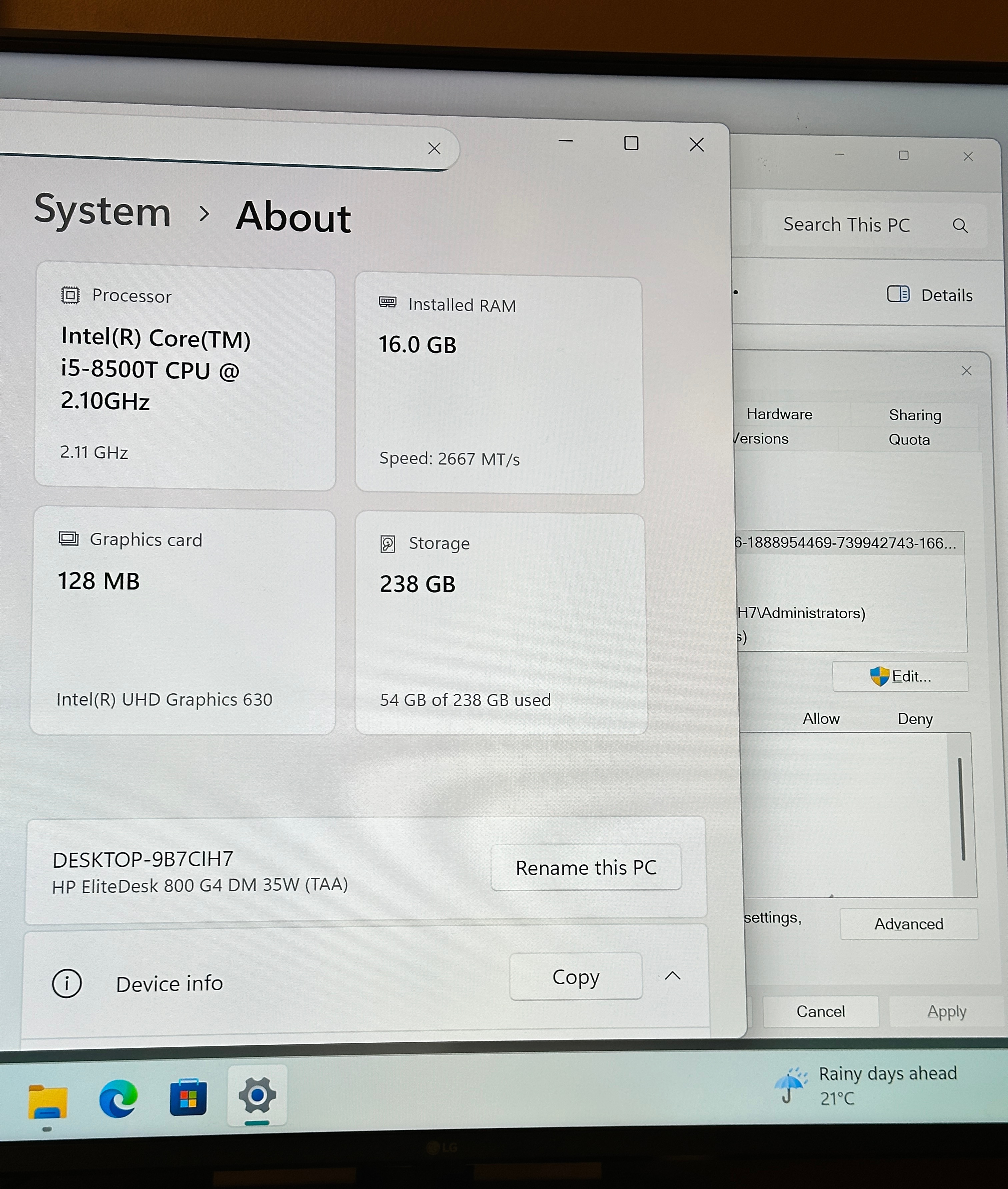Open Advanced security settings
This screenshot has height=1189, width=1008.
909,924
